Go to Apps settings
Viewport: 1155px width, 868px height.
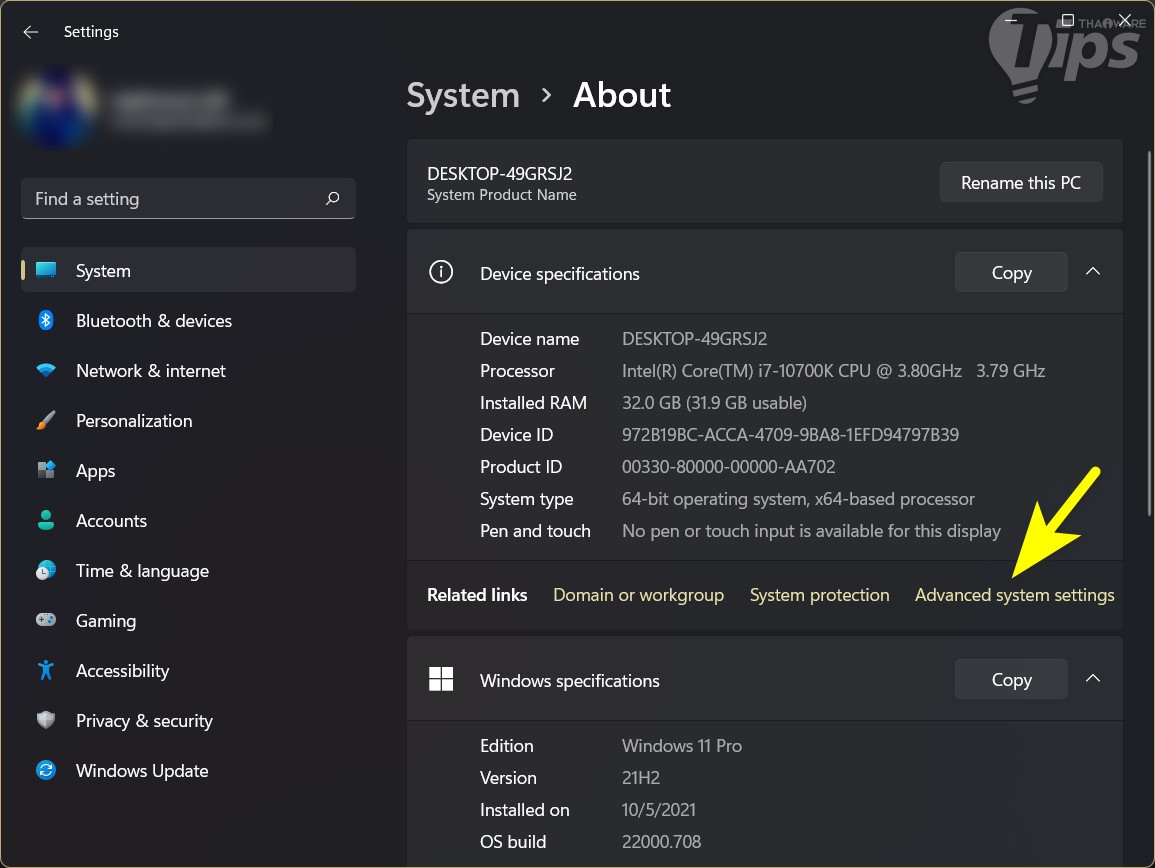(x=95, y=471)
